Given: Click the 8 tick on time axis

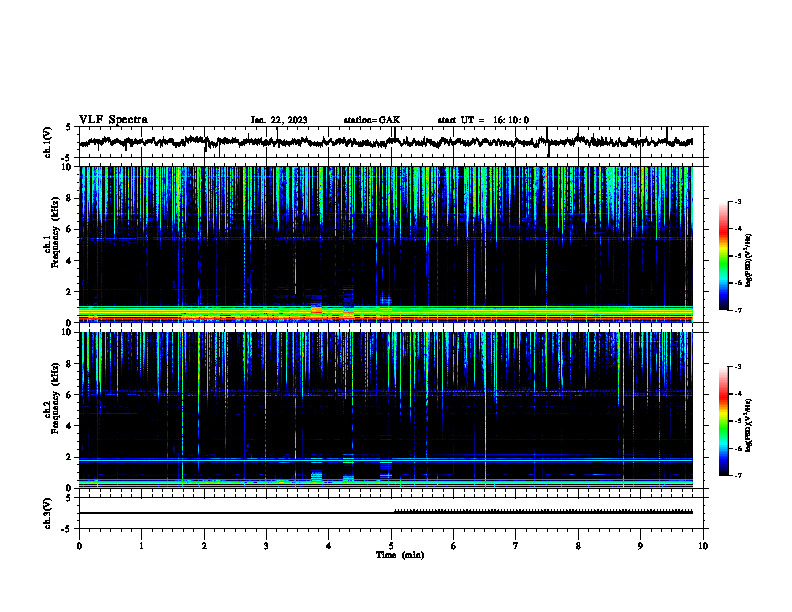Looking at the screenshot, I should pos(578,546).
